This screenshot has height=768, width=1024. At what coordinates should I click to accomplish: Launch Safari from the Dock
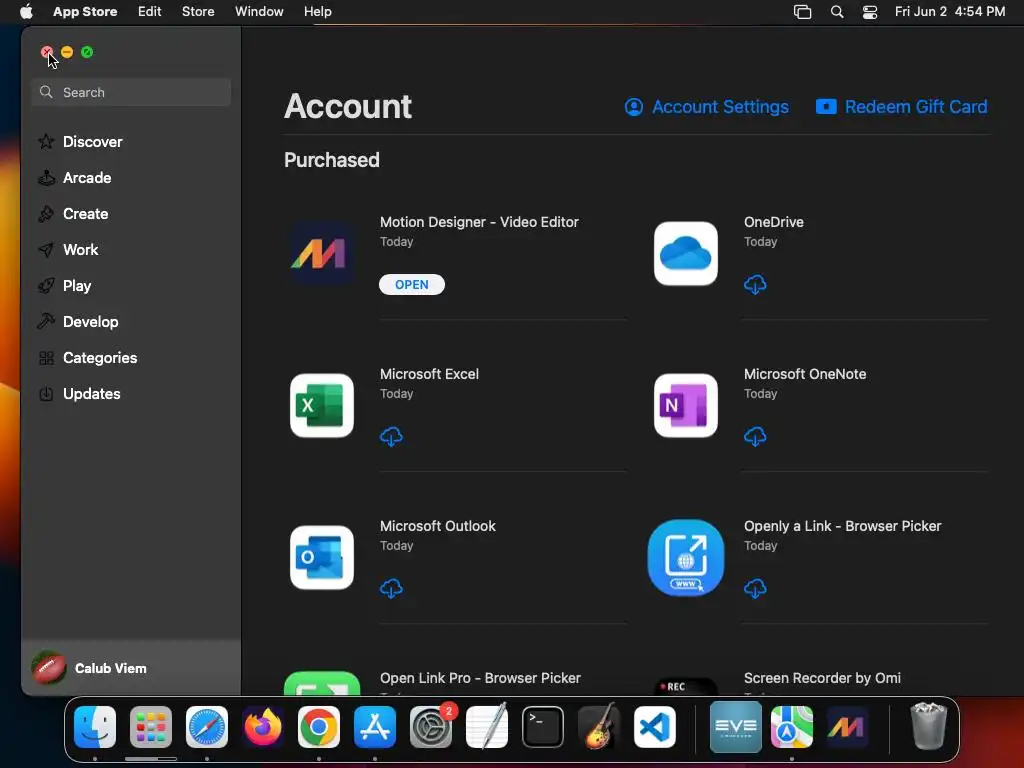point(207,727)
